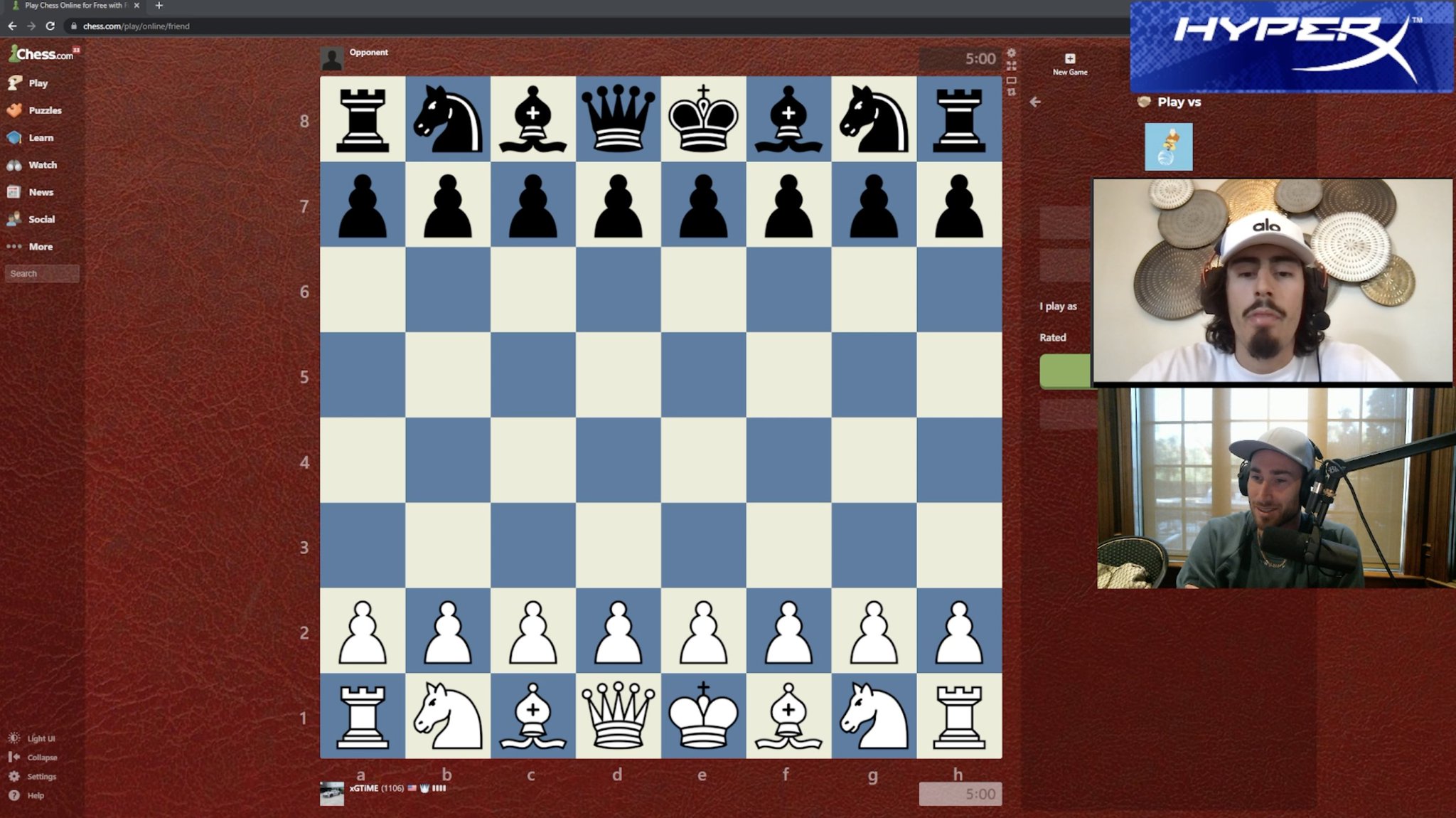Click the Search input field
This screenshot has height=818, width=1456.
click(42, 273)
